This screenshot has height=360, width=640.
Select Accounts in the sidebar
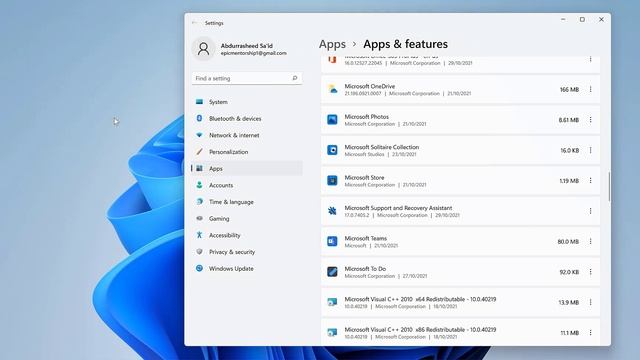click(x=247, y=185)
